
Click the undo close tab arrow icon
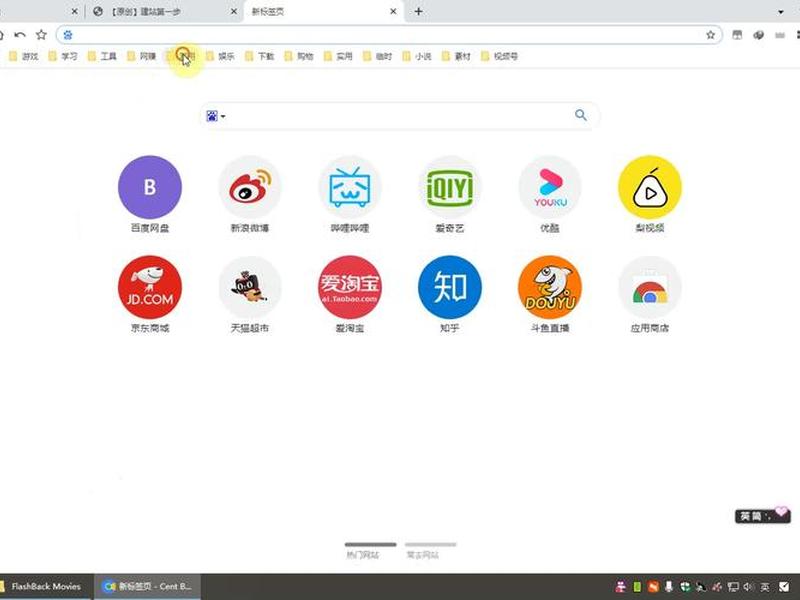coord(20,35)
